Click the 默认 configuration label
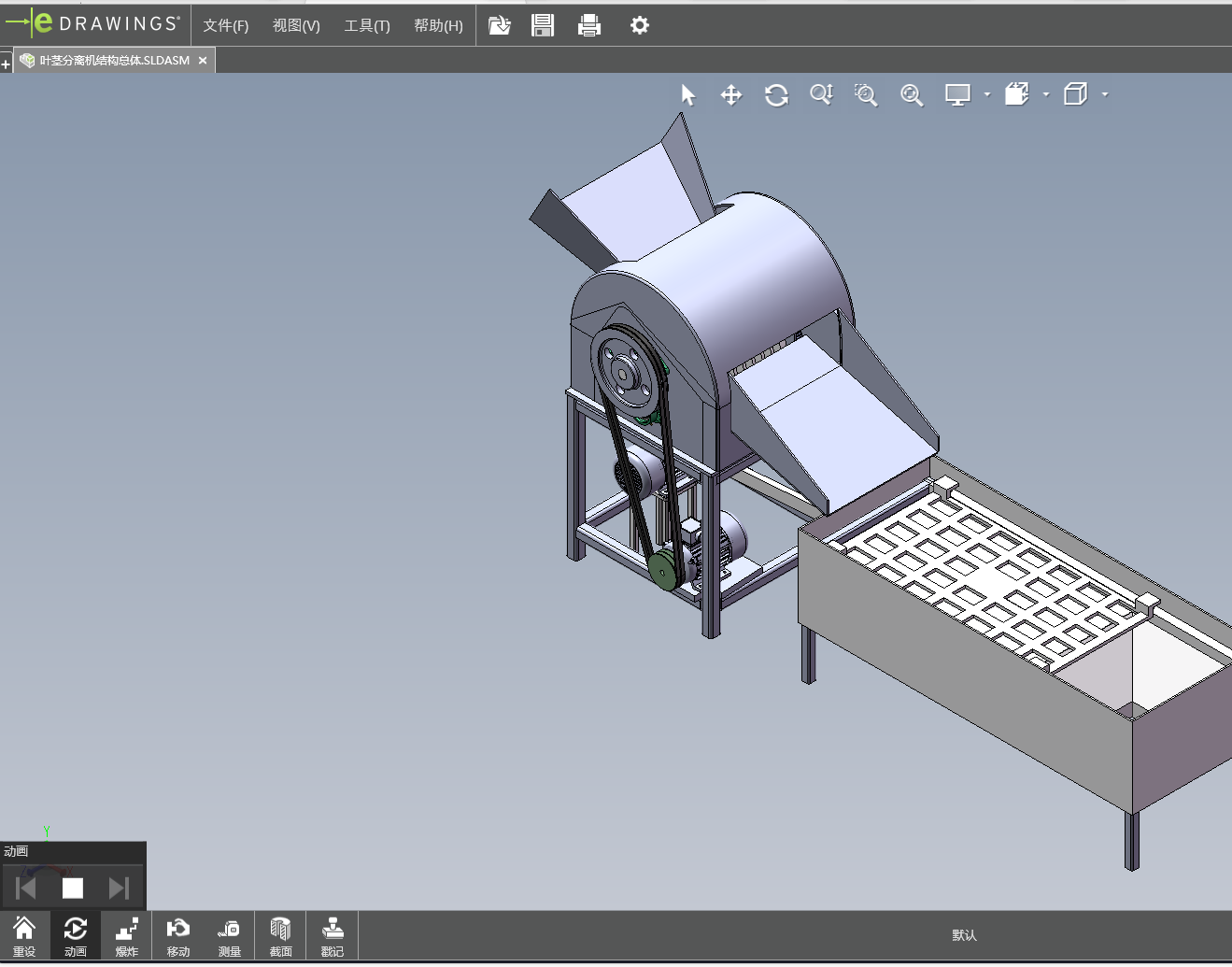Viewport: 1232px width, 967px height. click(x=965, y=935)
